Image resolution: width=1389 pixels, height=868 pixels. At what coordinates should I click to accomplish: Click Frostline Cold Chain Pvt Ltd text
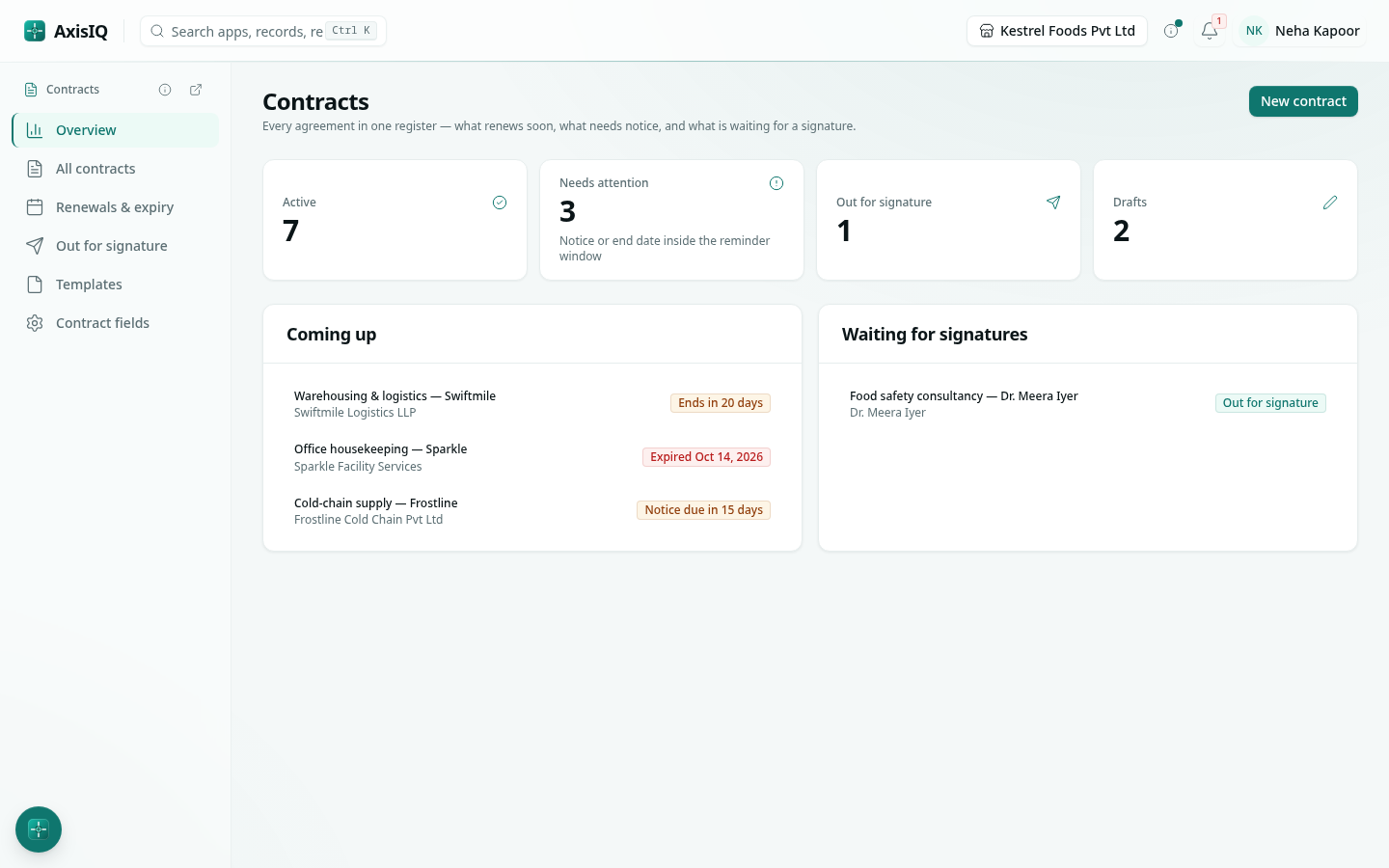(368, 520)
